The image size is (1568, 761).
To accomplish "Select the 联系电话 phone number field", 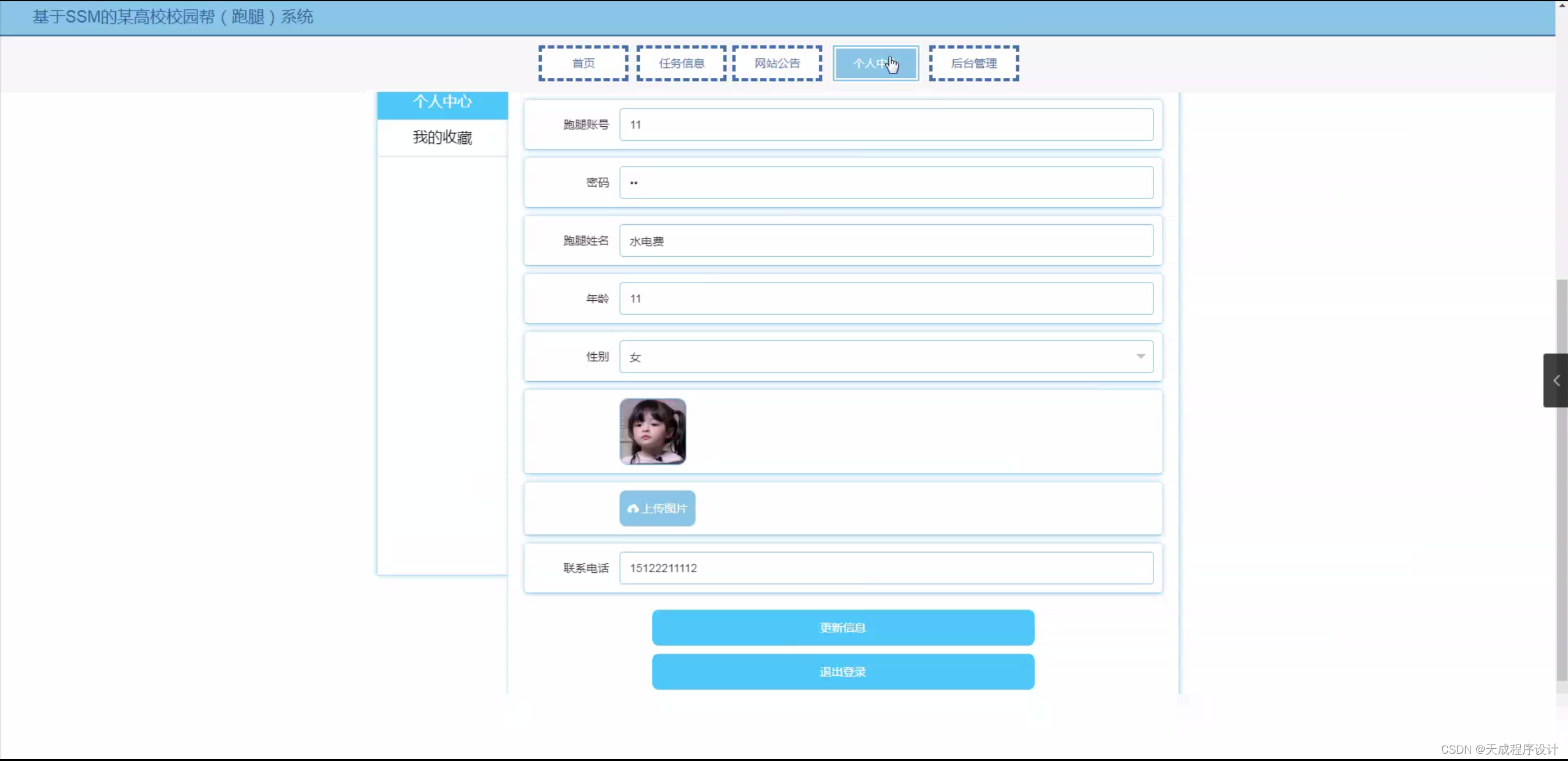I will pyautogui.click(x=885, y=568).
